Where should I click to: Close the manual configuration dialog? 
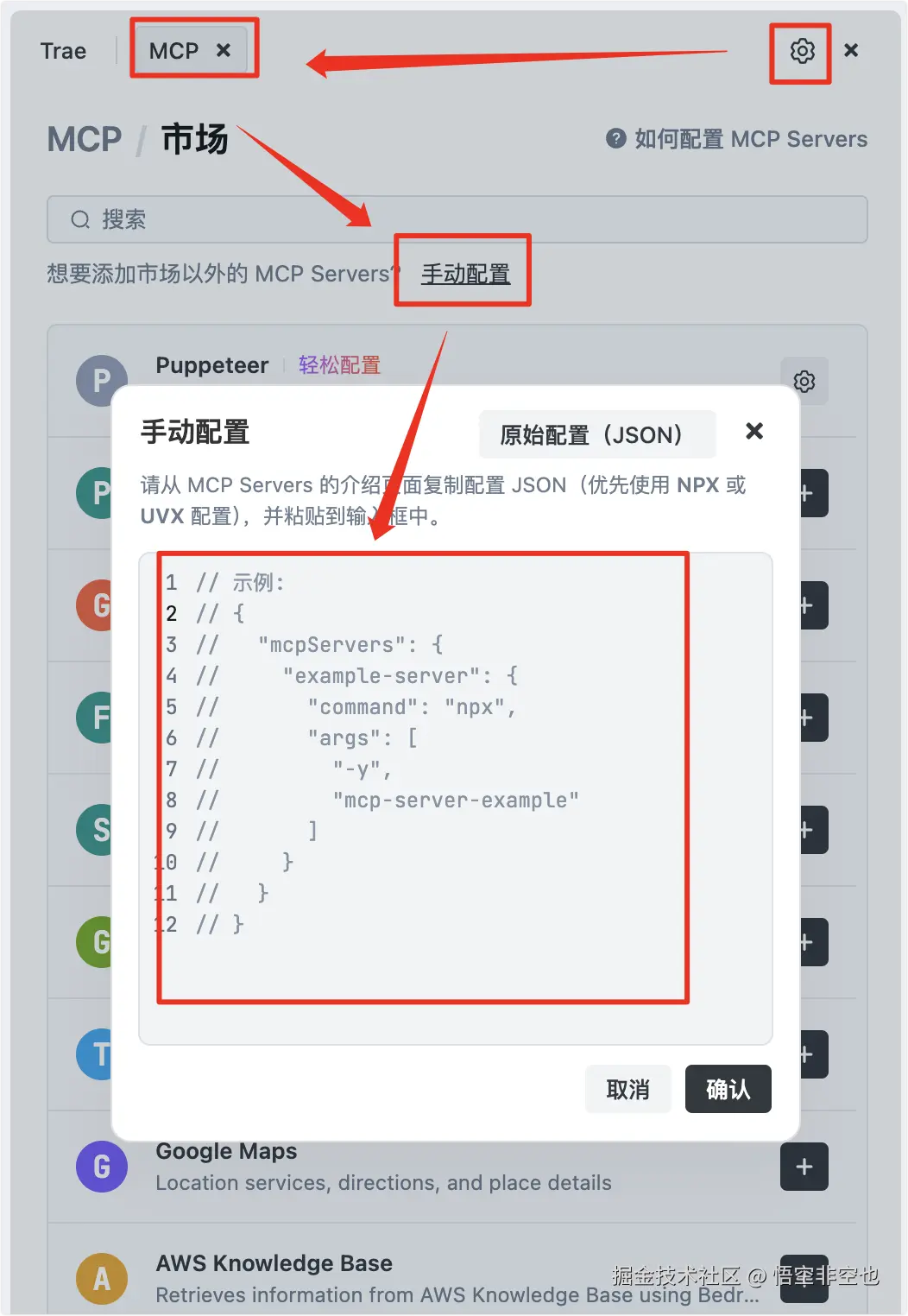[754, 430]
